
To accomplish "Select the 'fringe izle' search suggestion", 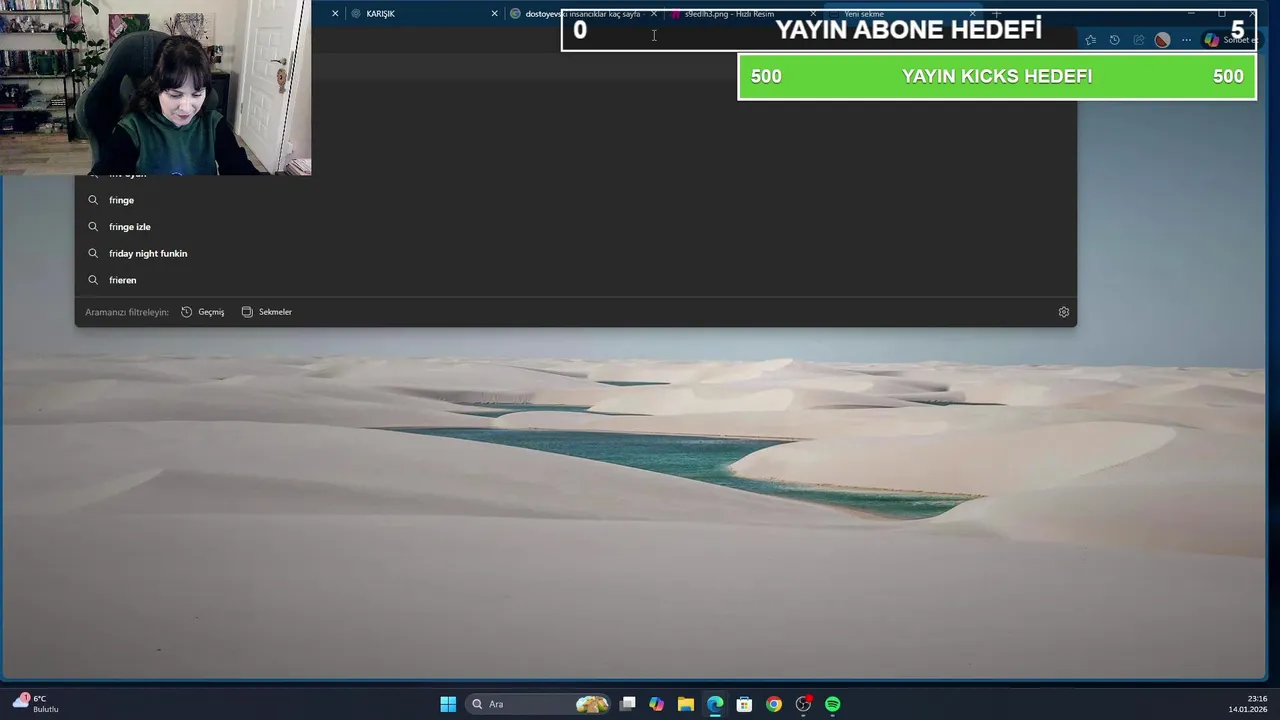I will click(x=575, y=227).
